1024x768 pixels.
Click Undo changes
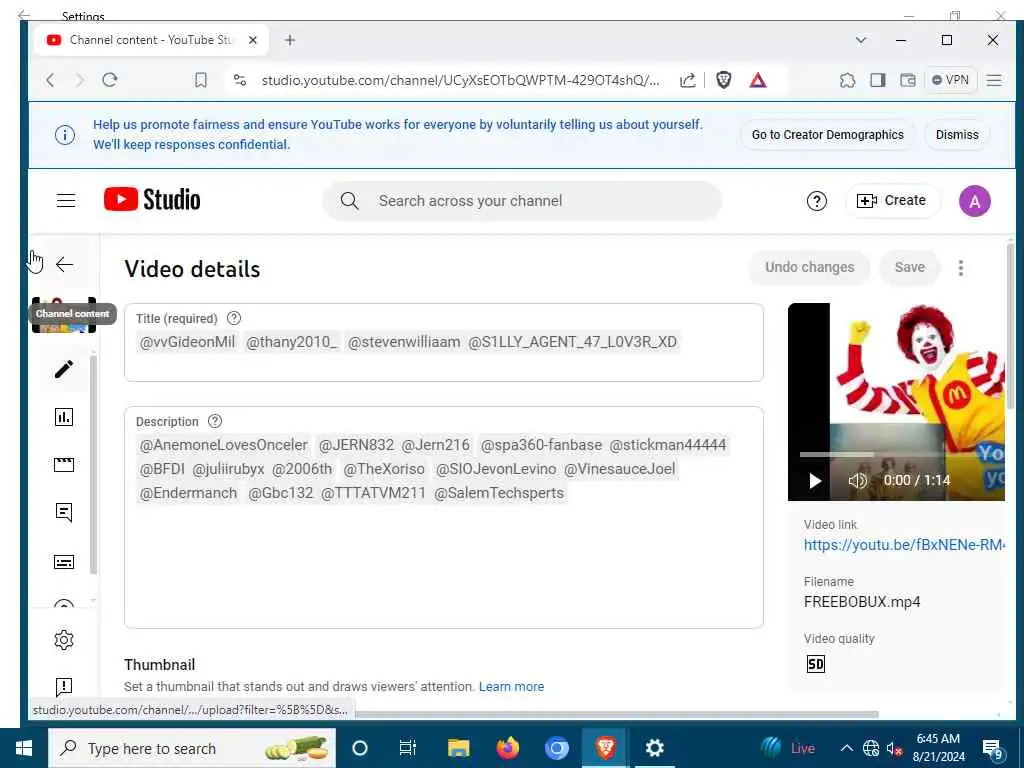(809, 267)
